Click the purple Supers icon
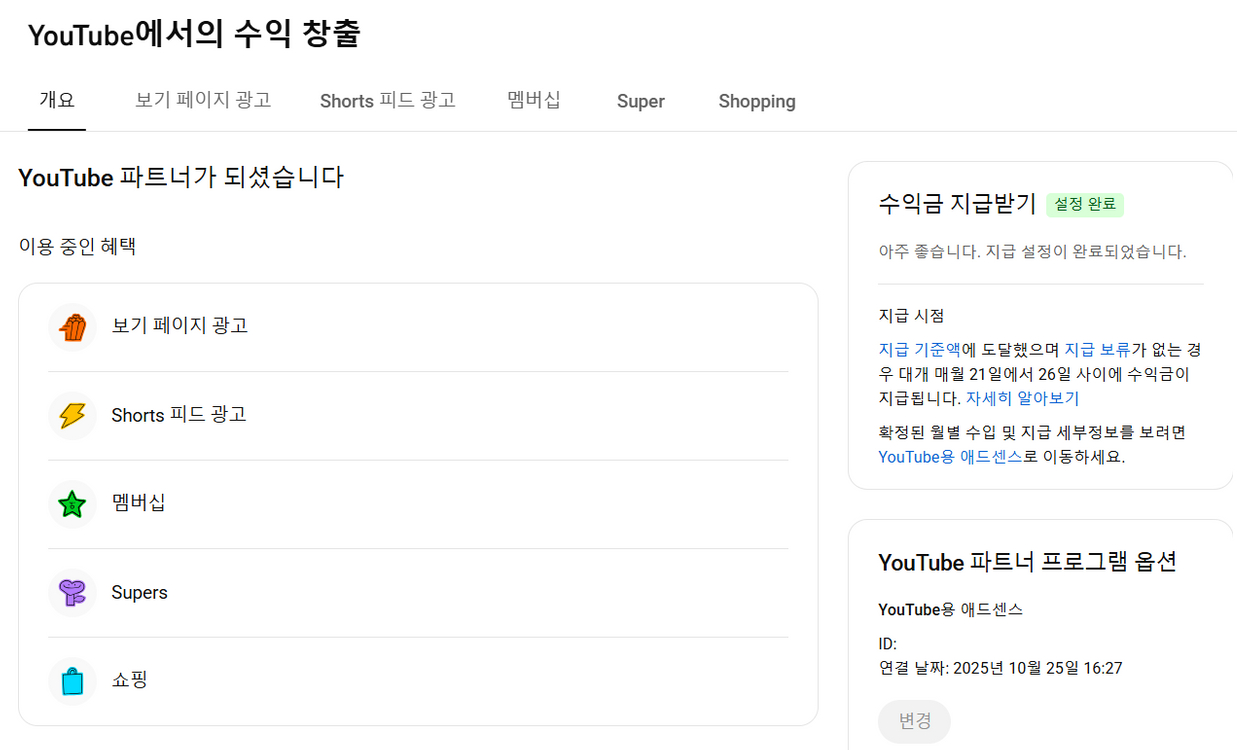This screenshot has width=1237, height=750. click(71, 592)
